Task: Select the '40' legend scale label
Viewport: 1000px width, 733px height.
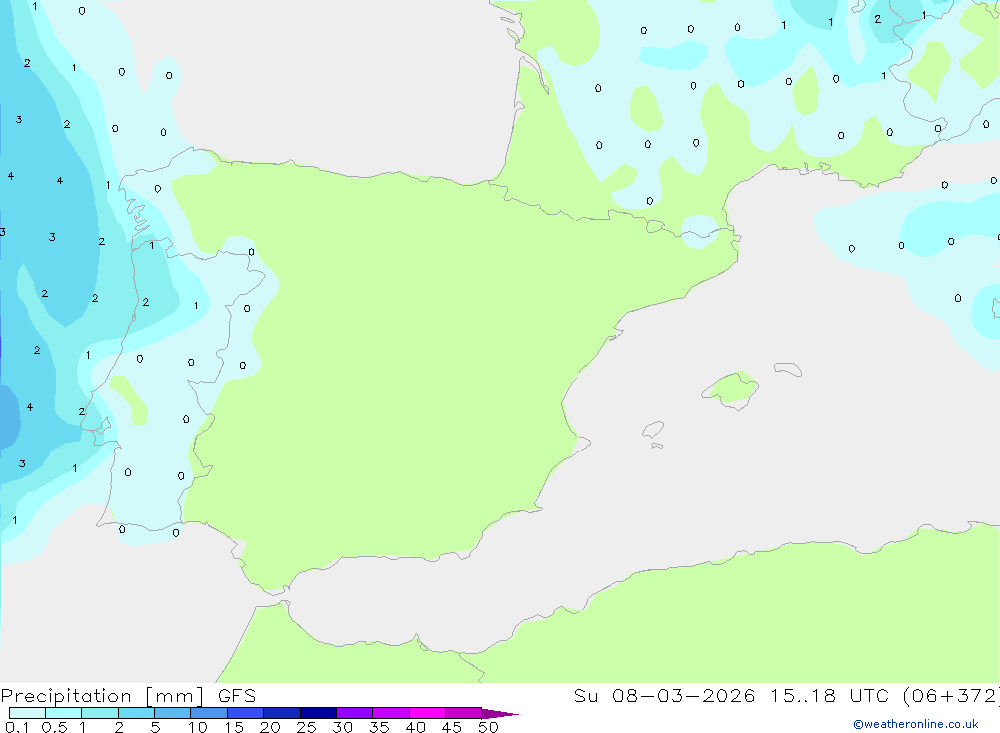Action: click(x=415, y=727)
